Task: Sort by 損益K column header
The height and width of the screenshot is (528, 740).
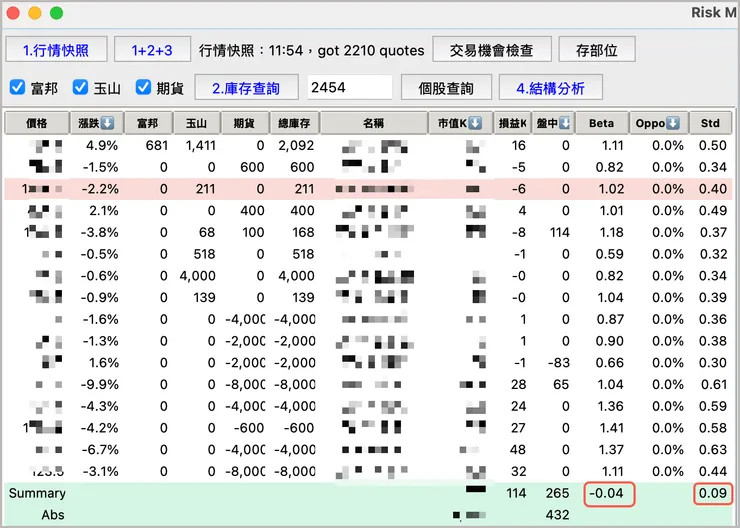Action: (513, 123)
